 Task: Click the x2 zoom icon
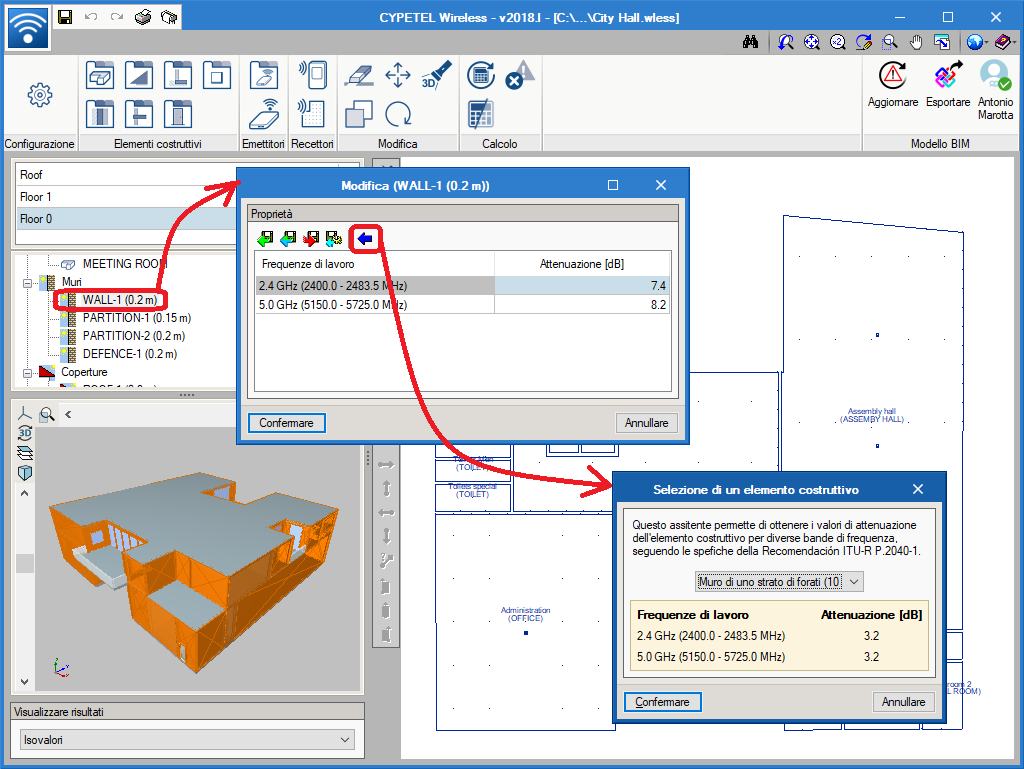click(838, 42)
